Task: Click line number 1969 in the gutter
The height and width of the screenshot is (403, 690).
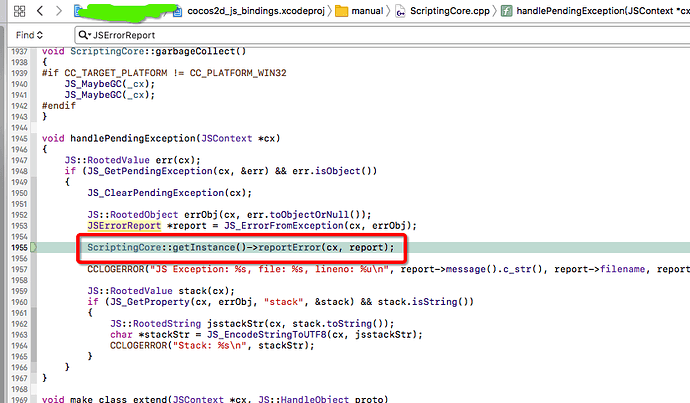Action: (x=19, y=399)
